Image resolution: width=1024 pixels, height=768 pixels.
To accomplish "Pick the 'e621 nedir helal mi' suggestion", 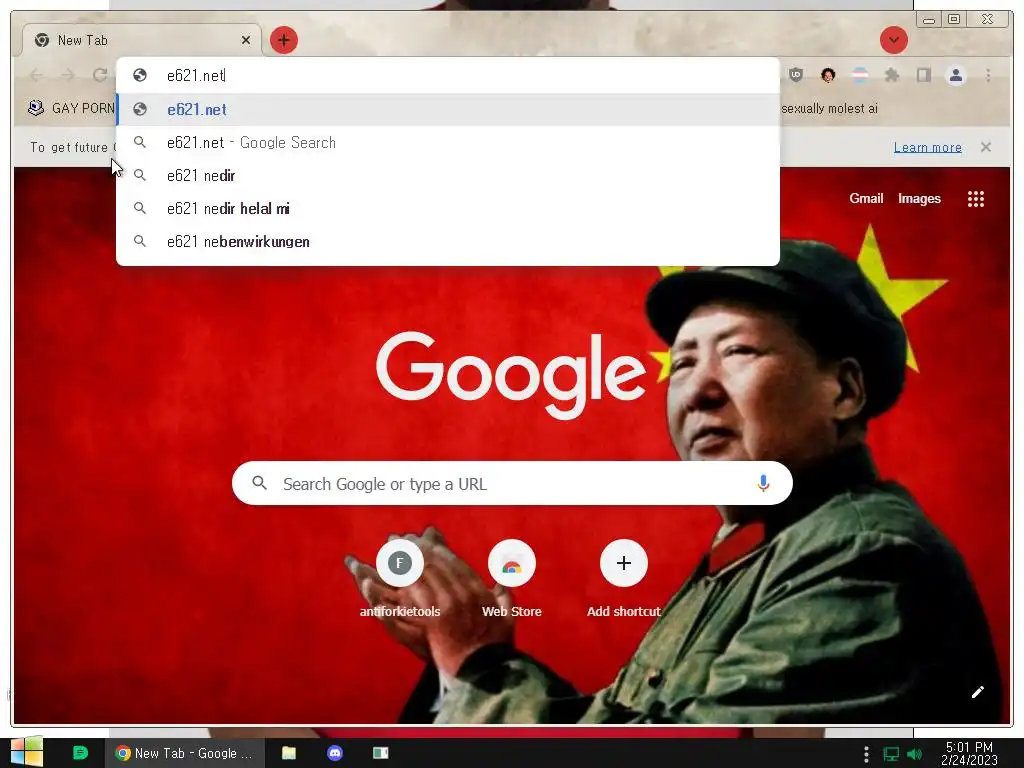I will pos(447,208).
